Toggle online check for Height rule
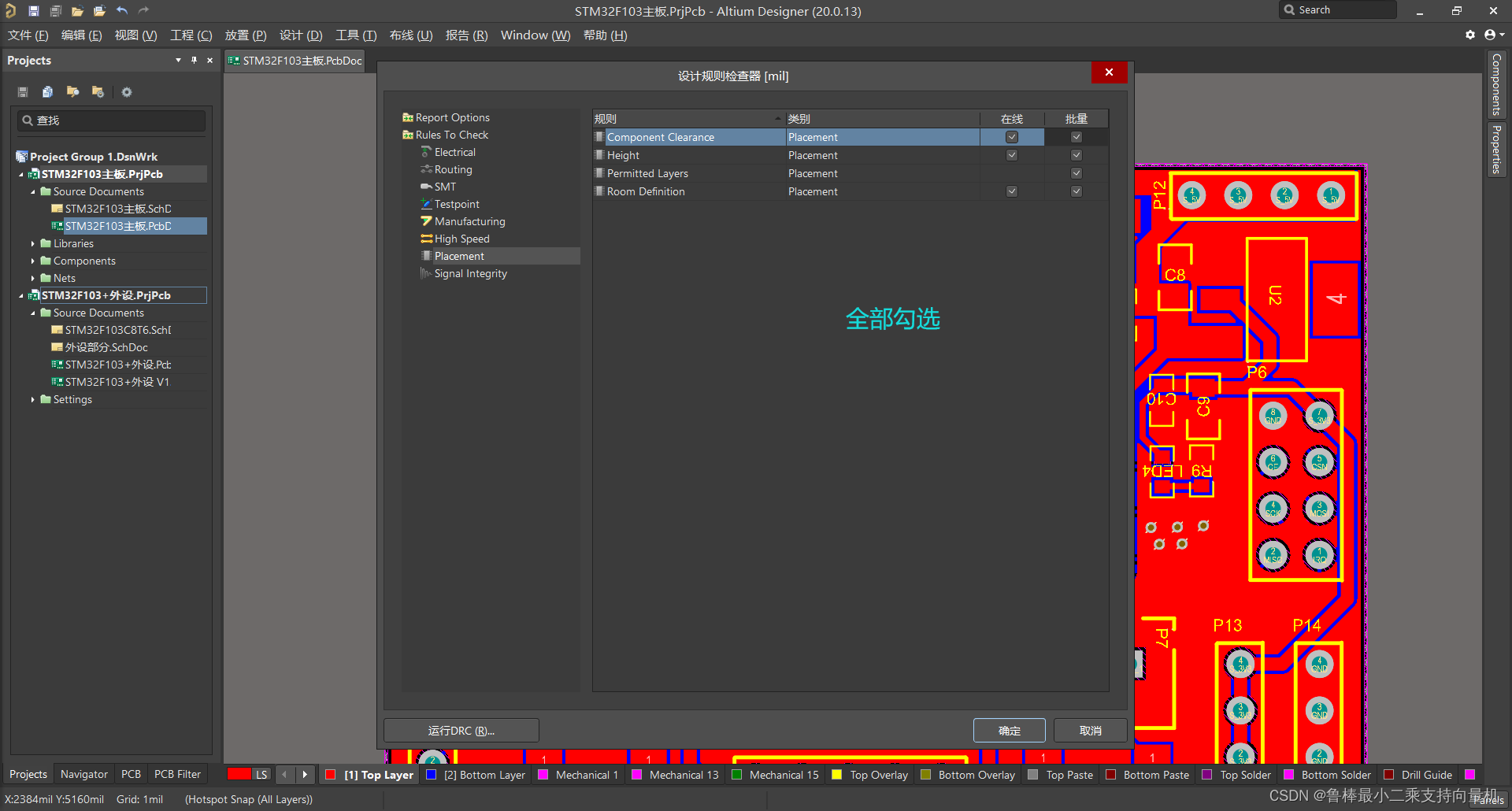The height and width of the screenshot is (811, 1512). pyautogui.click(x=1012, y=155)
